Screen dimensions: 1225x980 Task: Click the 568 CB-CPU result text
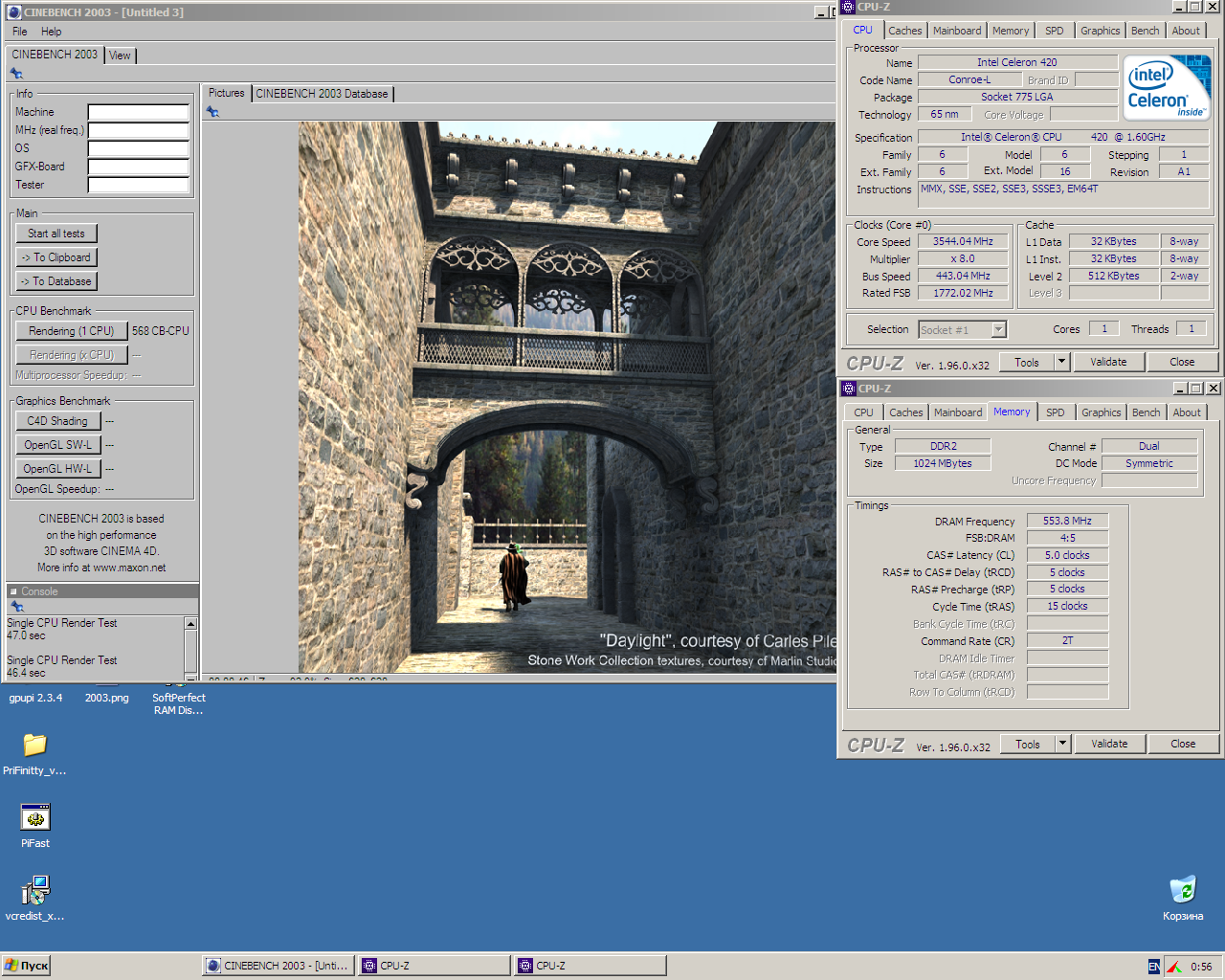pyautogui.click(x=161, y=331)
